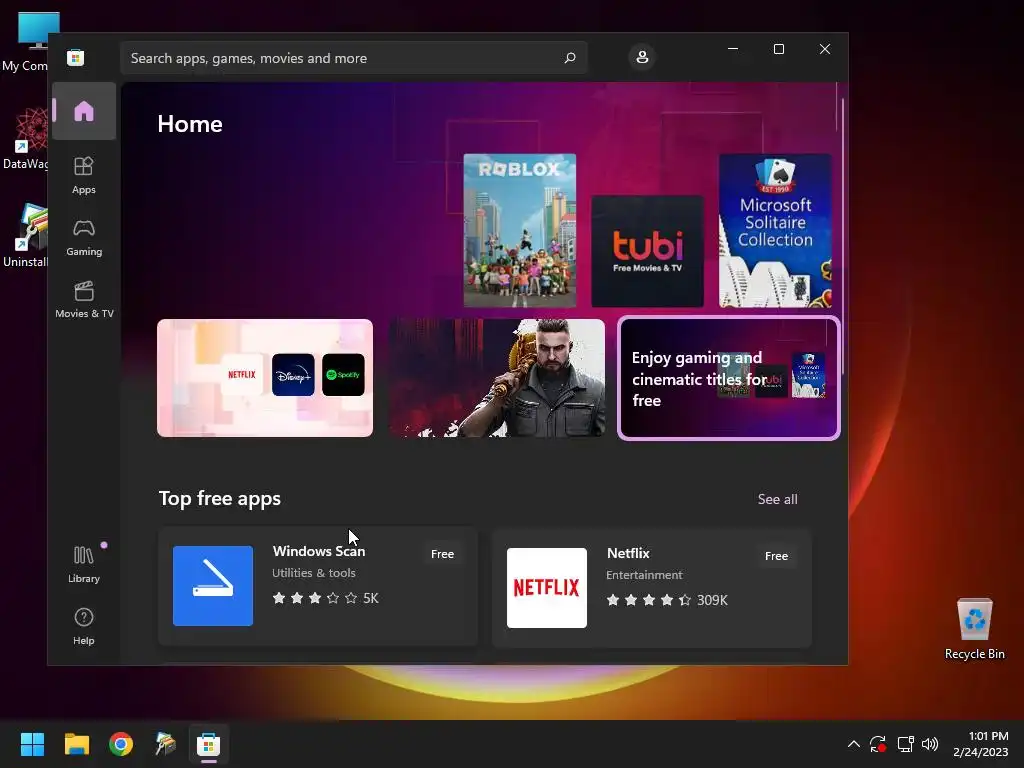1024x768 pixels.
Task: Click the Windows Scan app icon
Action: tap(213, 586)
